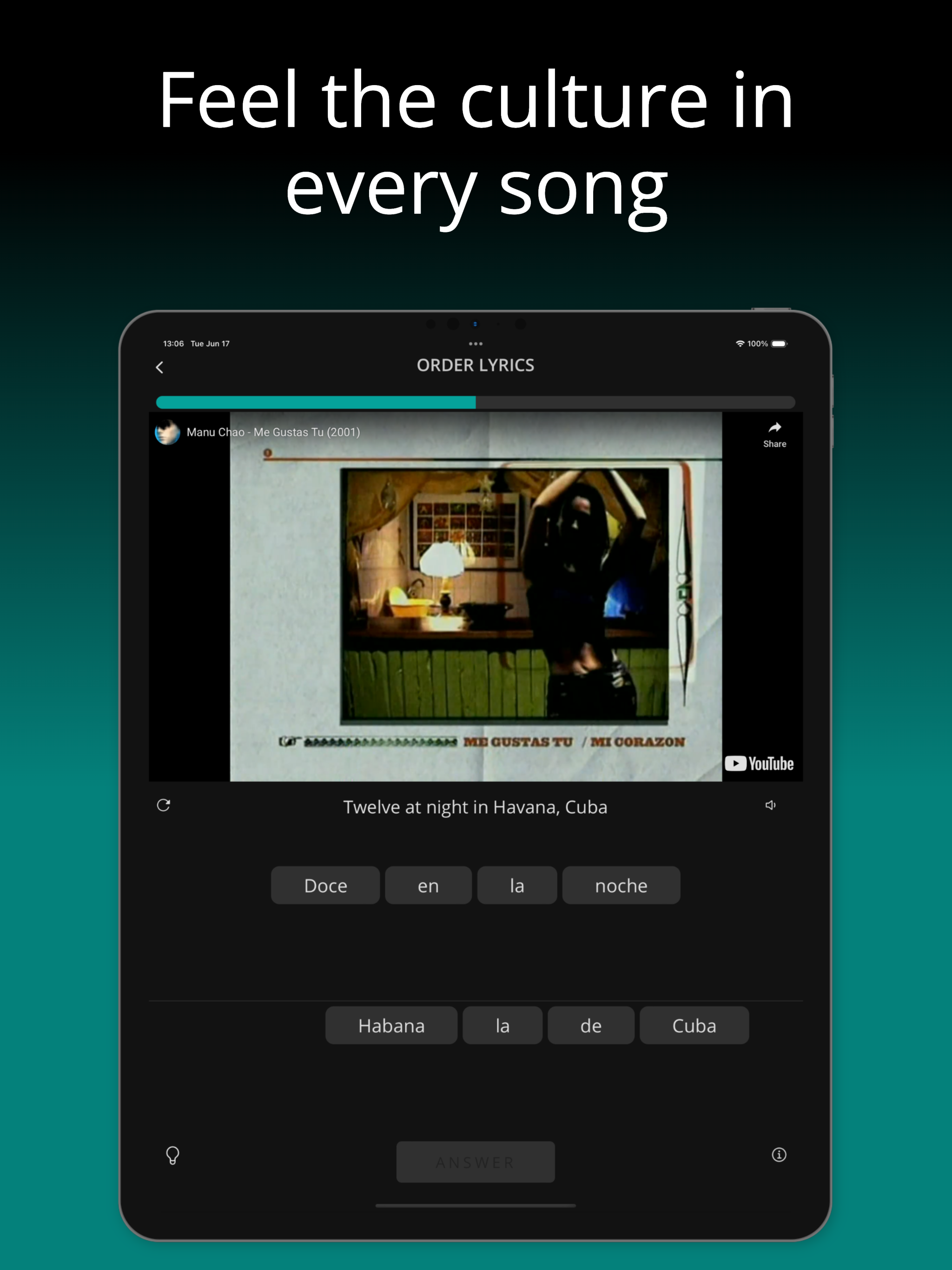Pick the word "Cuba" from the bank
The height and width of the screenshot is (1270, 952).
click(694, 1025)
